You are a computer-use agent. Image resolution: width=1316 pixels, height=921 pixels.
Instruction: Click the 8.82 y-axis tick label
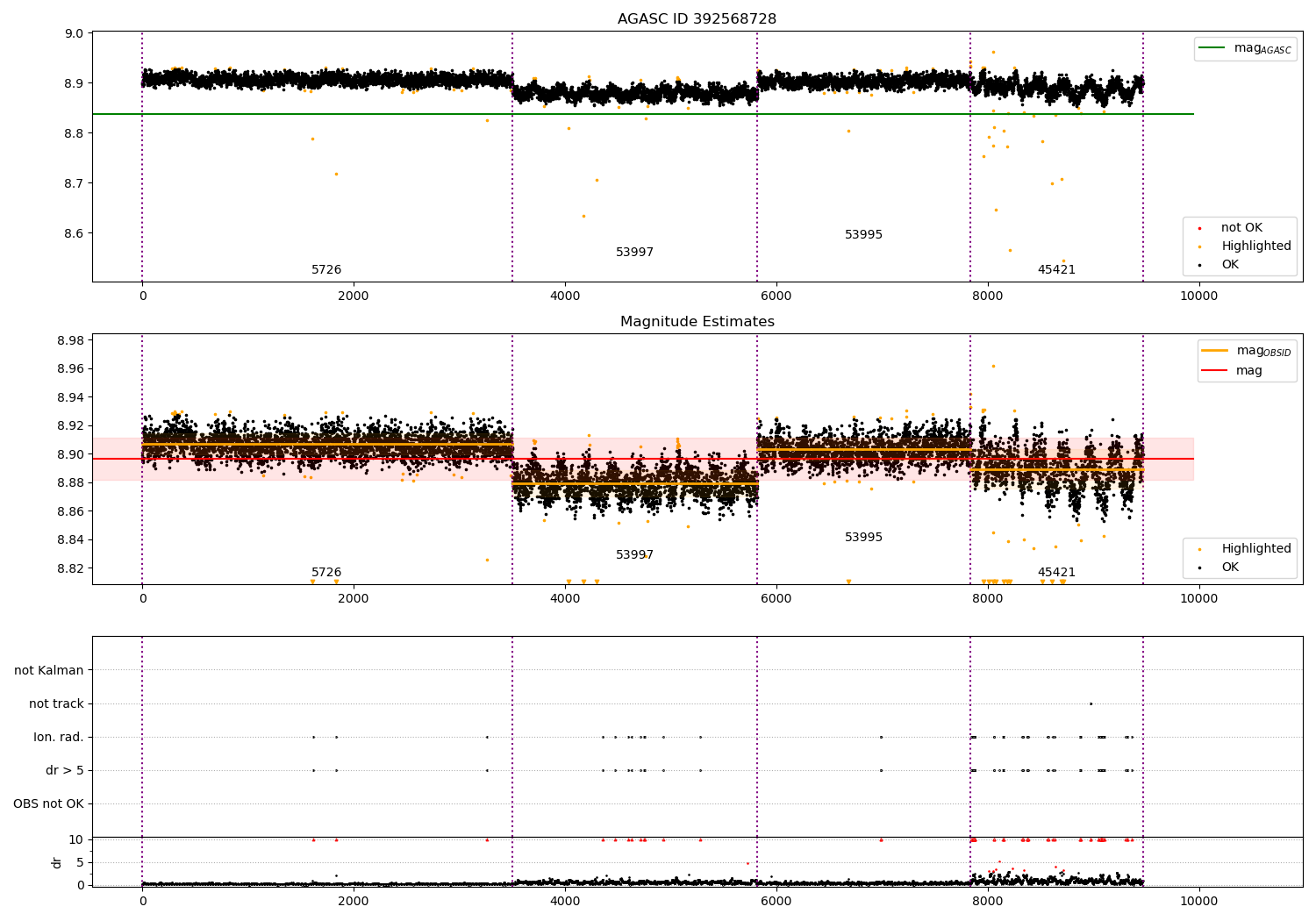coord(71,569)
